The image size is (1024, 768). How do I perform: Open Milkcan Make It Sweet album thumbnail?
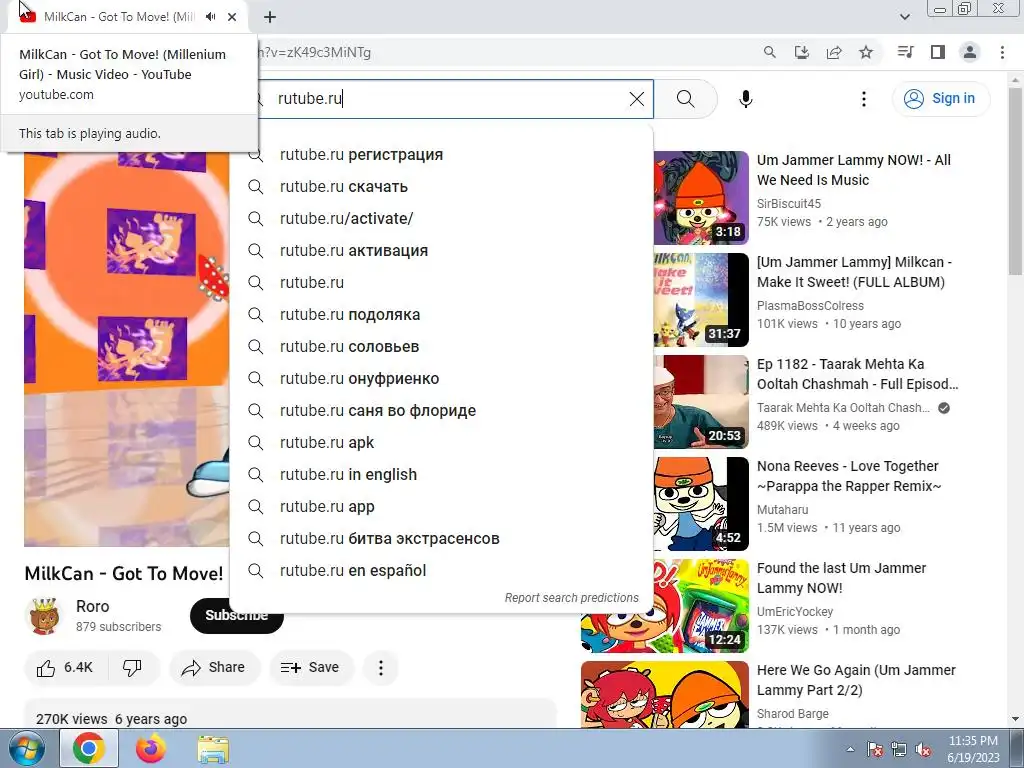click(x=701, y=300)
